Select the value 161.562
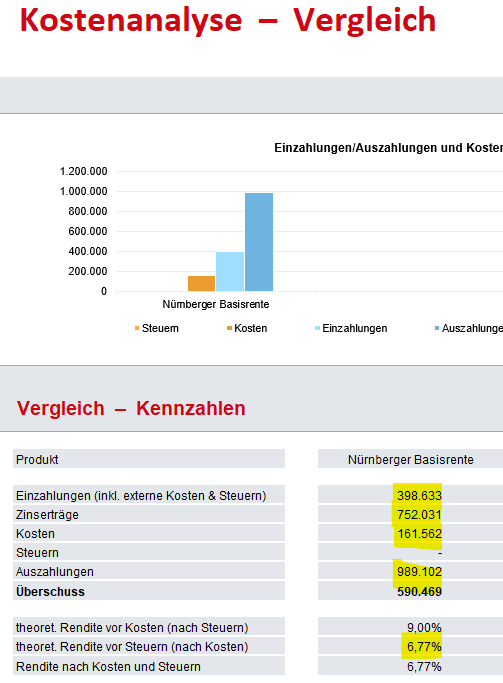Viewport: 503px width, 683px height. pos(419,534)
